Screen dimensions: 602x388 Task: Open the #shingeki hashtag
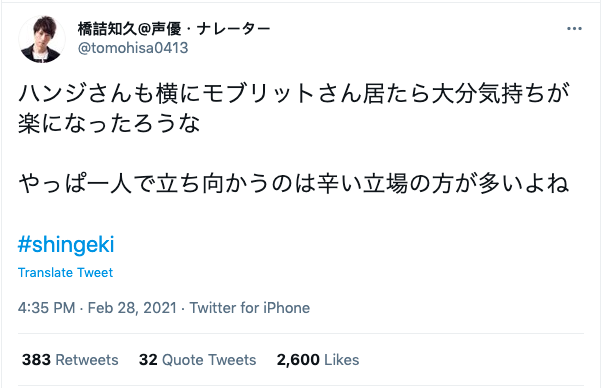coord(66,244)
